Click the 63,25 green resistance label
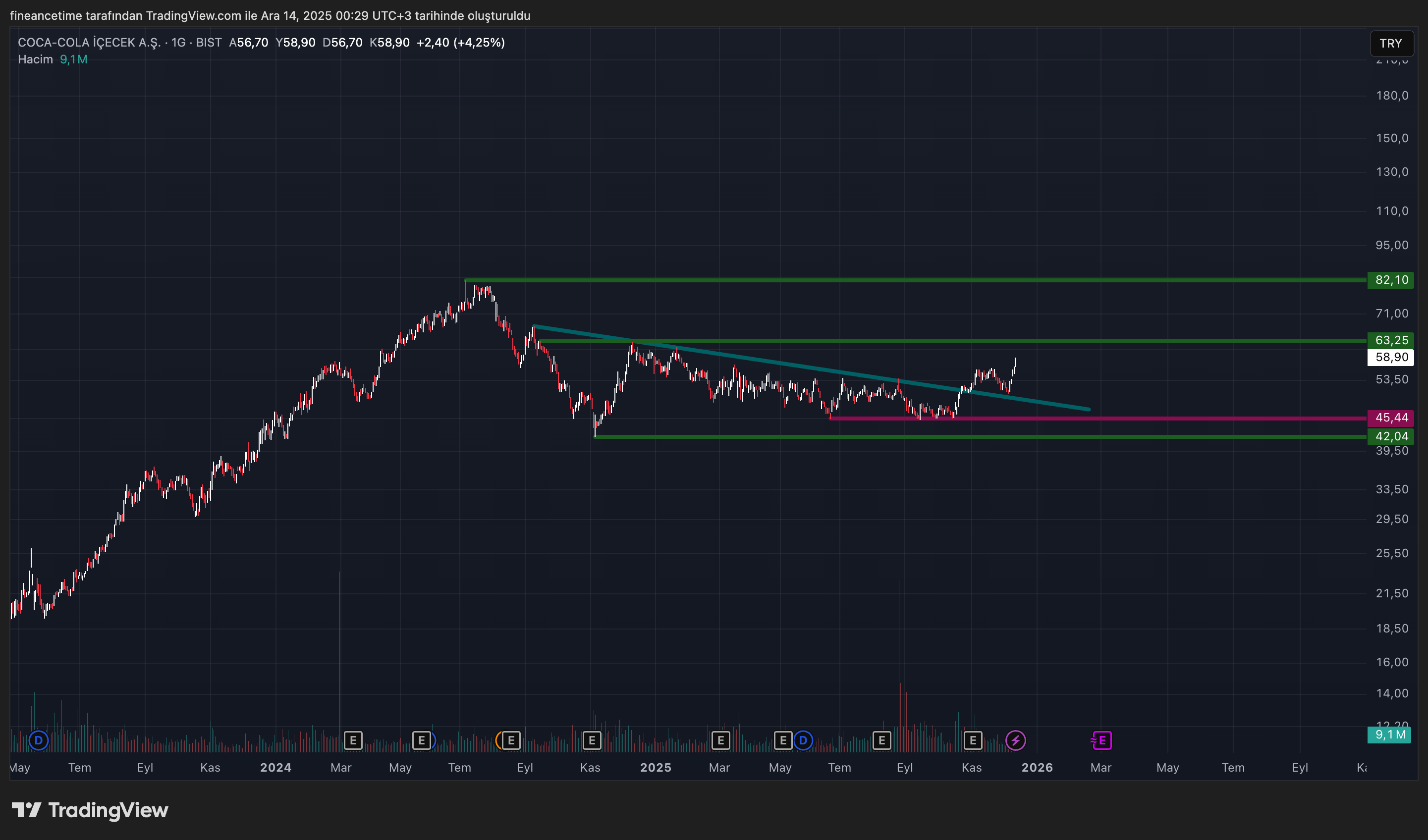The height and width of the screenshot is (840, 1428). pyautogui.click(x=1391, y=340)
